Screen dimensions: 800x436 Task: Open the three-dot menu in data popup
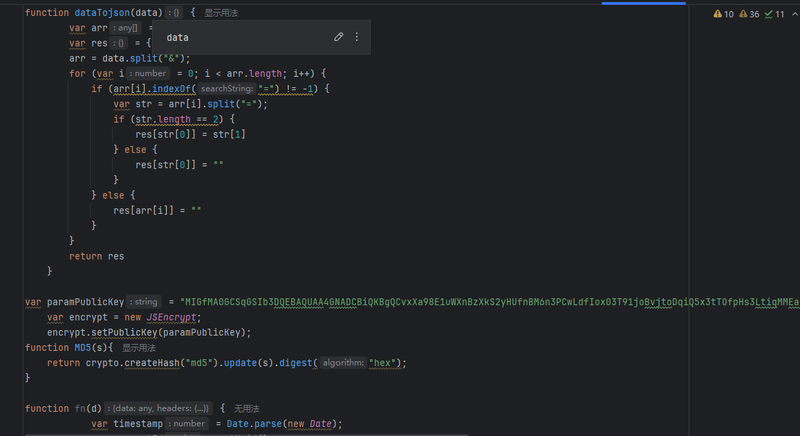coord(357,37)
